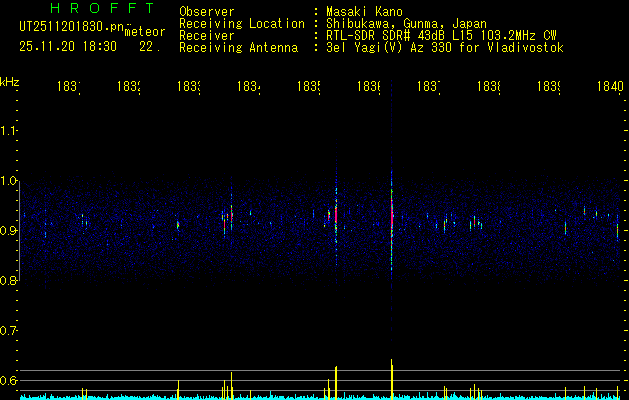Image resolution: width=629 pixels, height=400 pixels.
Task: Click the 1832 time axis label
Action: [x=129, y=86]
